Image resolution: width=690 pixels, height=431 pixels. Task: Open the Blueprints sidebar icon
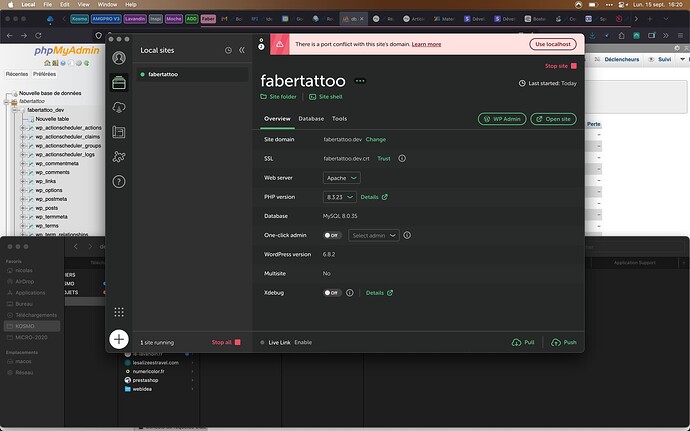119,132
